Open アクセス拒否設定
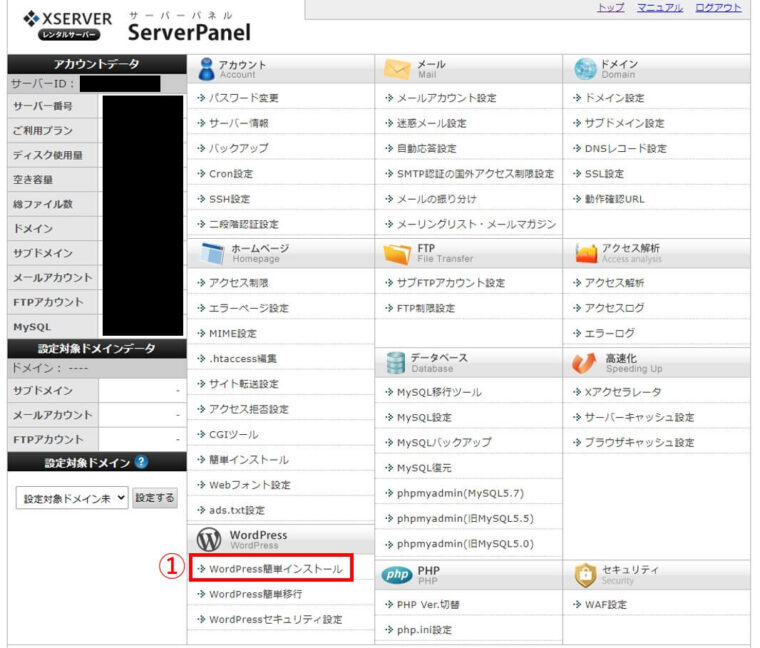Screen dimensions: 760x648 pyautogui.click(x=249, y=409)
